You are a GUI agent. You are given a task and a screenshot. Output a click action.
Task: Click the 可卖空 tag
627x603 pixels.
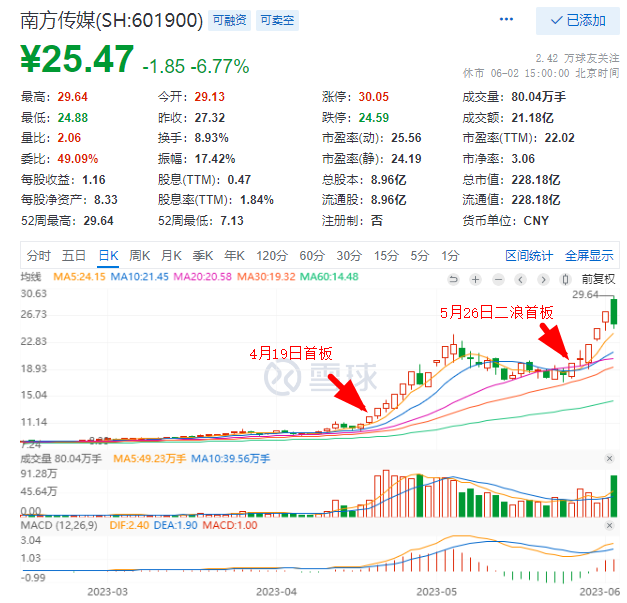tap(277, 20)
